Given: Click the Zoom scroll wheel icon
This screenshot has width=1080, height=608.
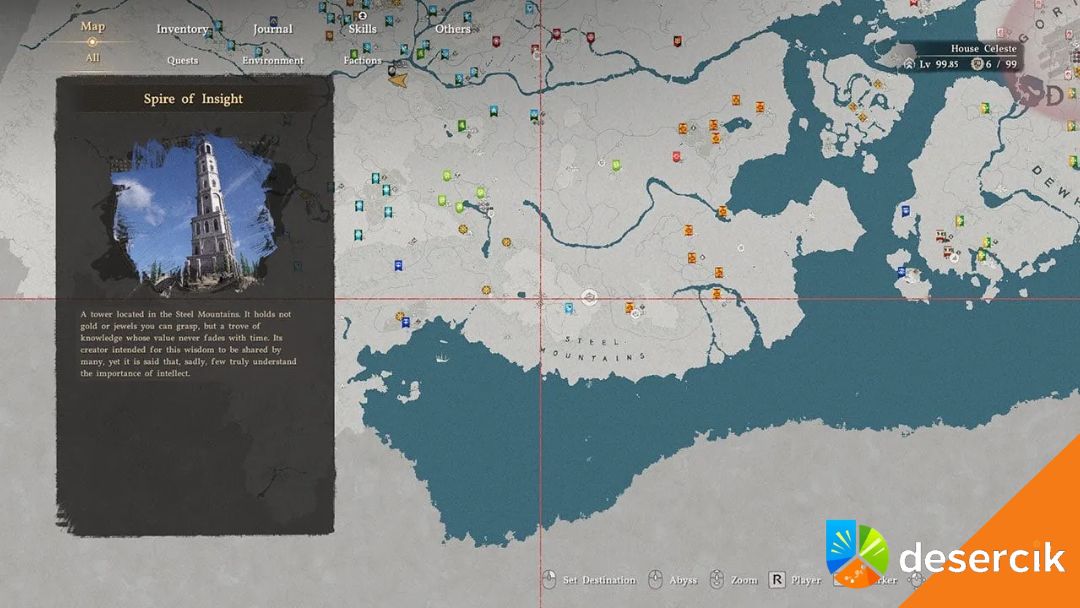Looking at the screenshot, I should coord(716,580).
